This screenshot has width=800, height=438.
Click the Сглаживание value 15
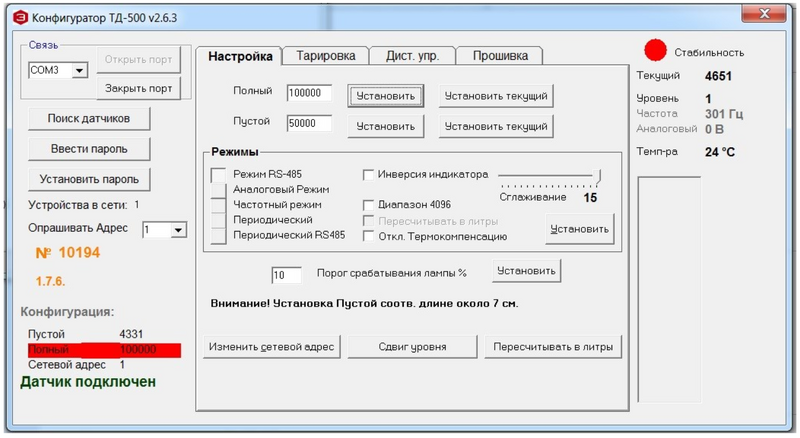tap(590, 198)
